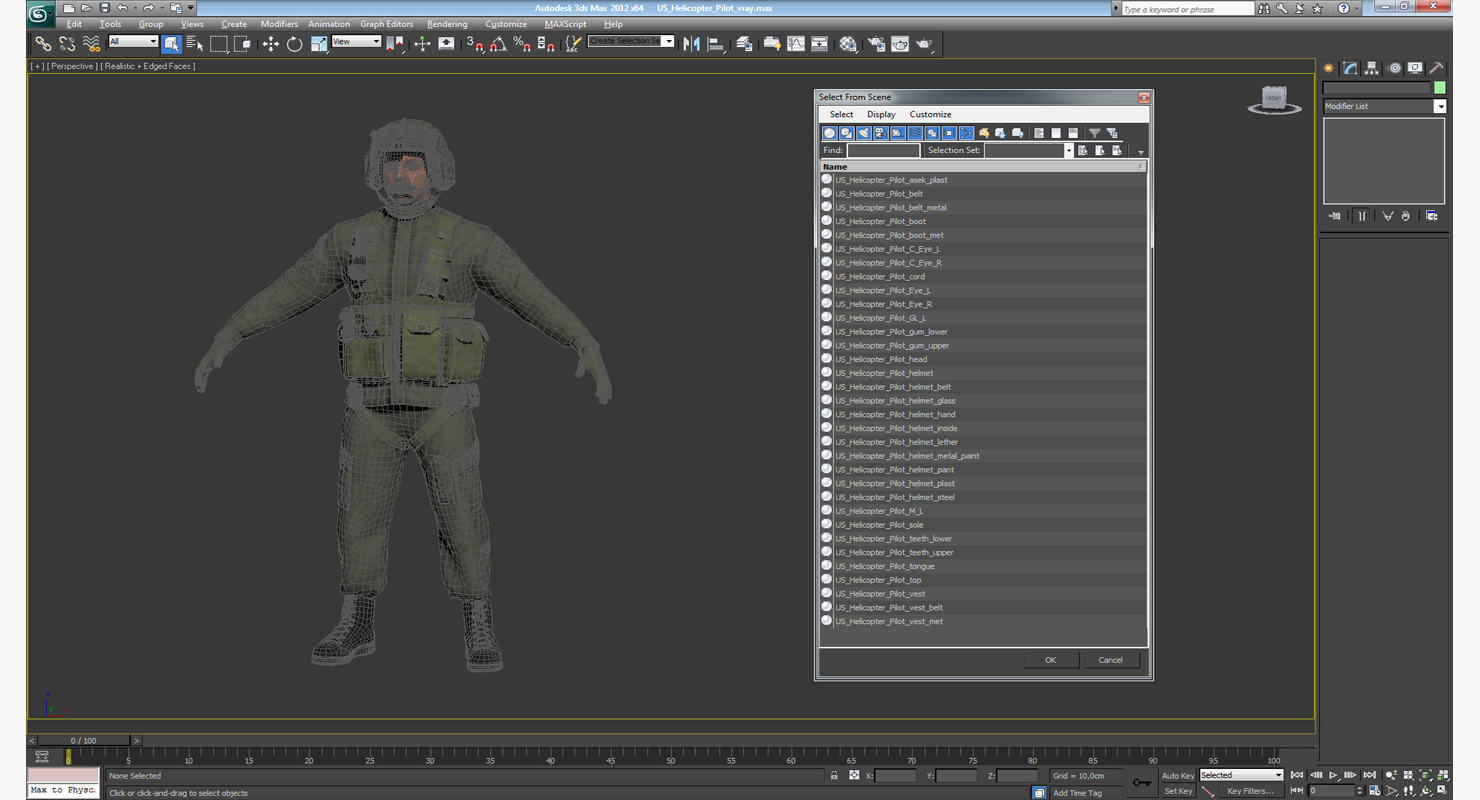Open the Hierarchy command panel tab
Image resolution: width=1480 pixels, height=800 pixels.
pyautogui.click(x=1372, y=68)
